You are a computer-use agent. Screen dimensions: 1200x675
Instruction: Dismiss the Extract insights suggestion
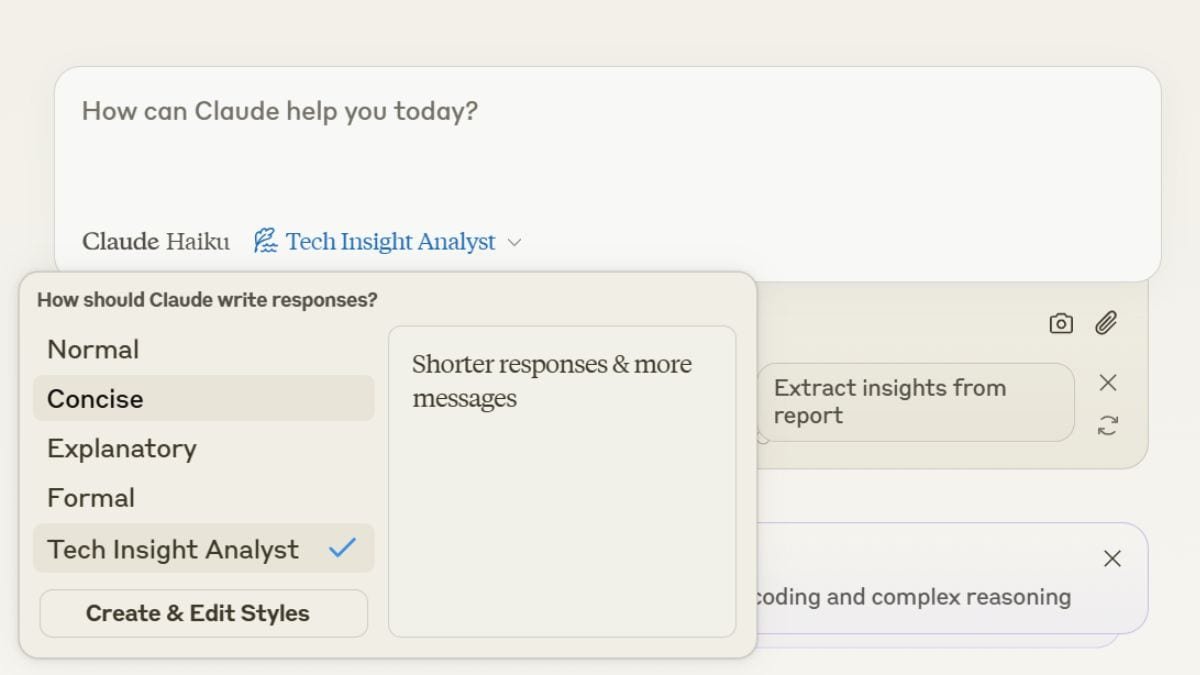click(x=1107, y=383)
